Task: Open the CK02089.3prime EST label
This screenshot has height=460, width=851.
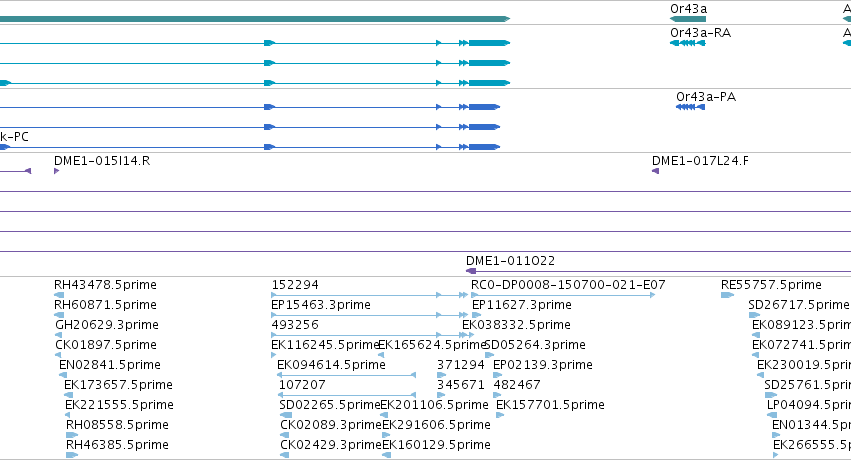Action: pos(331,425)
